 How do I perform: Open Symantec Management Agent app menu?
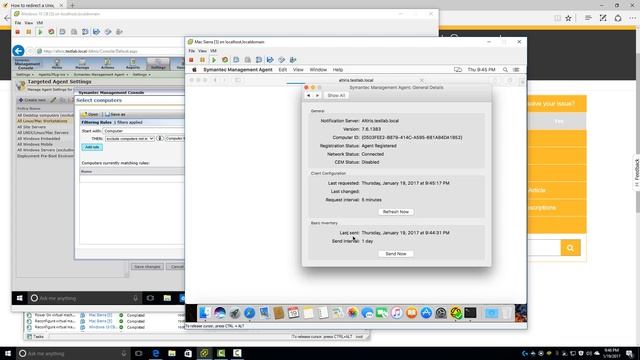click(238, 70)
